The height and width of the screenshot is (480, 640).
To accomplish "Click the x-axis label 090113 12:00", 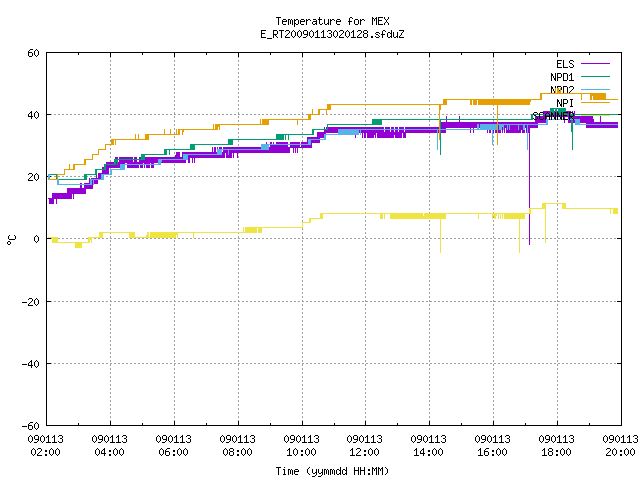I will click(364, 446).
